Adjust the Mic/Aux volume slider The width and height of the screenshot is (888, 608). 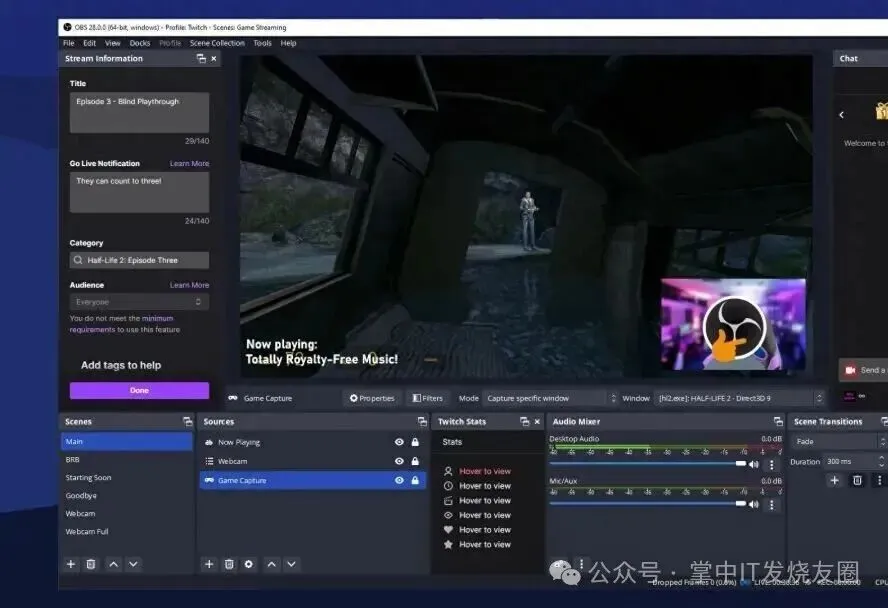pyautogui.click(x=648, y=503)
